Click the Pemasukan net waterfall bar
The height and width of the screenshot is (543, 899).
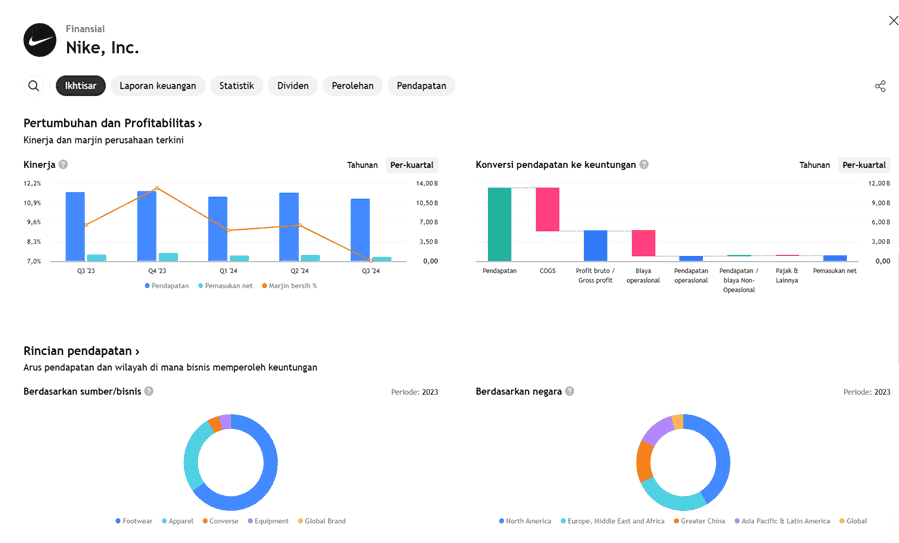[835, 258]
